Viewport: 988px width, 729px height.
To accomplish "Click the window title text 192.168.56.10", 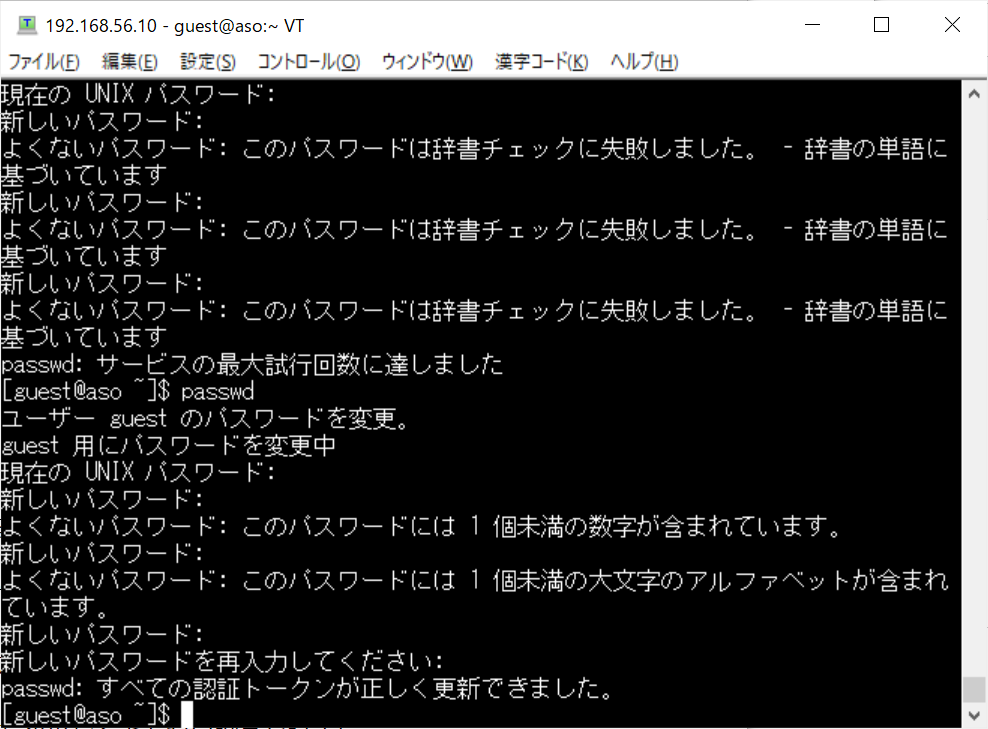I will (x=101, y=26).
